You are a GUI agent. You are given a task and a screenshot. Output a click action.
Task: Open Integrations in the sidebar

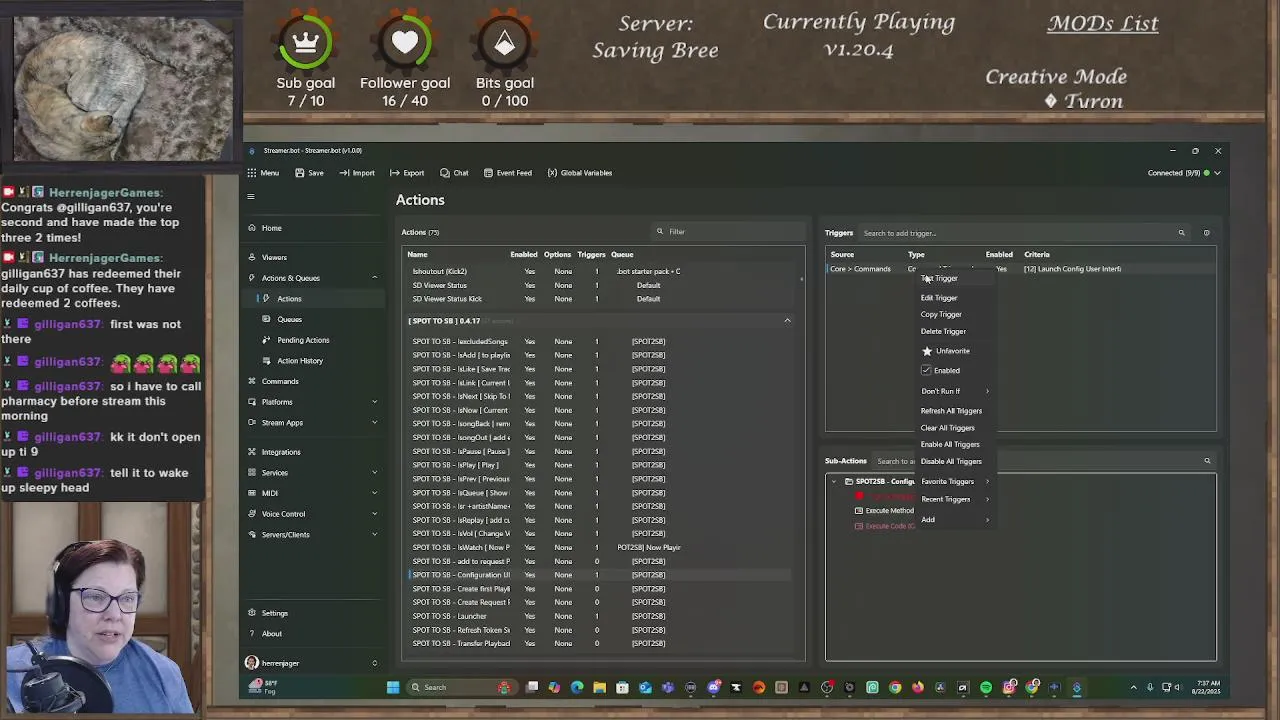coord(280,452)
